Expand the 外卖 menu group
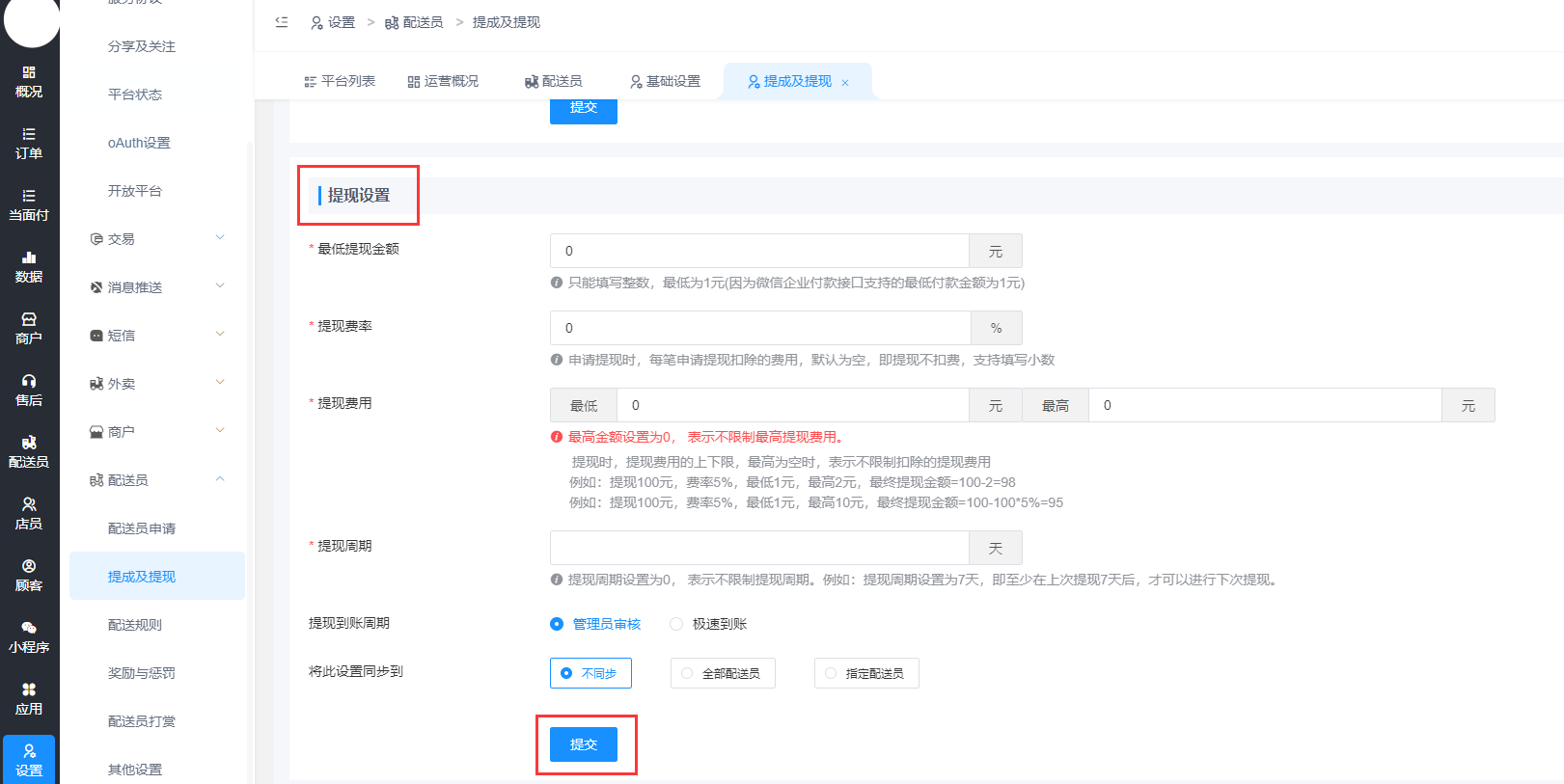The height and width of the screenshot is (784, 1564). (x=157, y=384)
